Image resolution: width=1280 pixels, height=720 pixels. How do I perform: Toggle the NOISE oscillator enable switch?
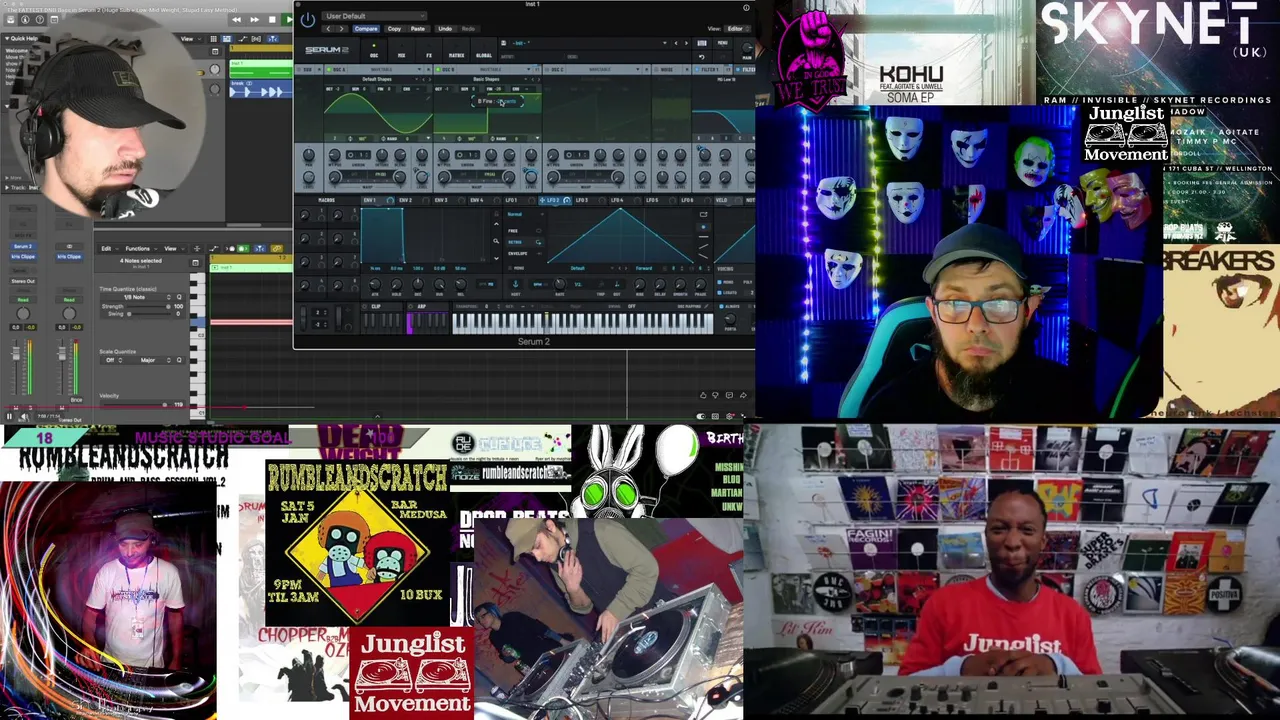point(656,69)
